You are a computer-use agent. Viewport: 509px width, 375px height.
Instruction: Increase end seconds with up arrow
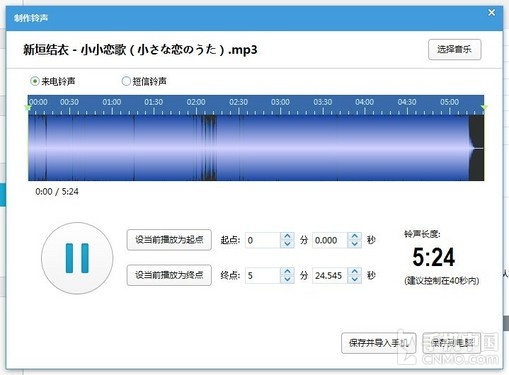355,271
